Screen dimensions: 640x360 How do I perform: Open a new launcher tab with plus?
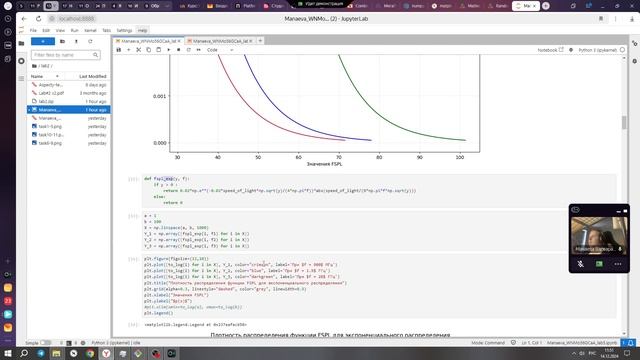coord(260,41)
